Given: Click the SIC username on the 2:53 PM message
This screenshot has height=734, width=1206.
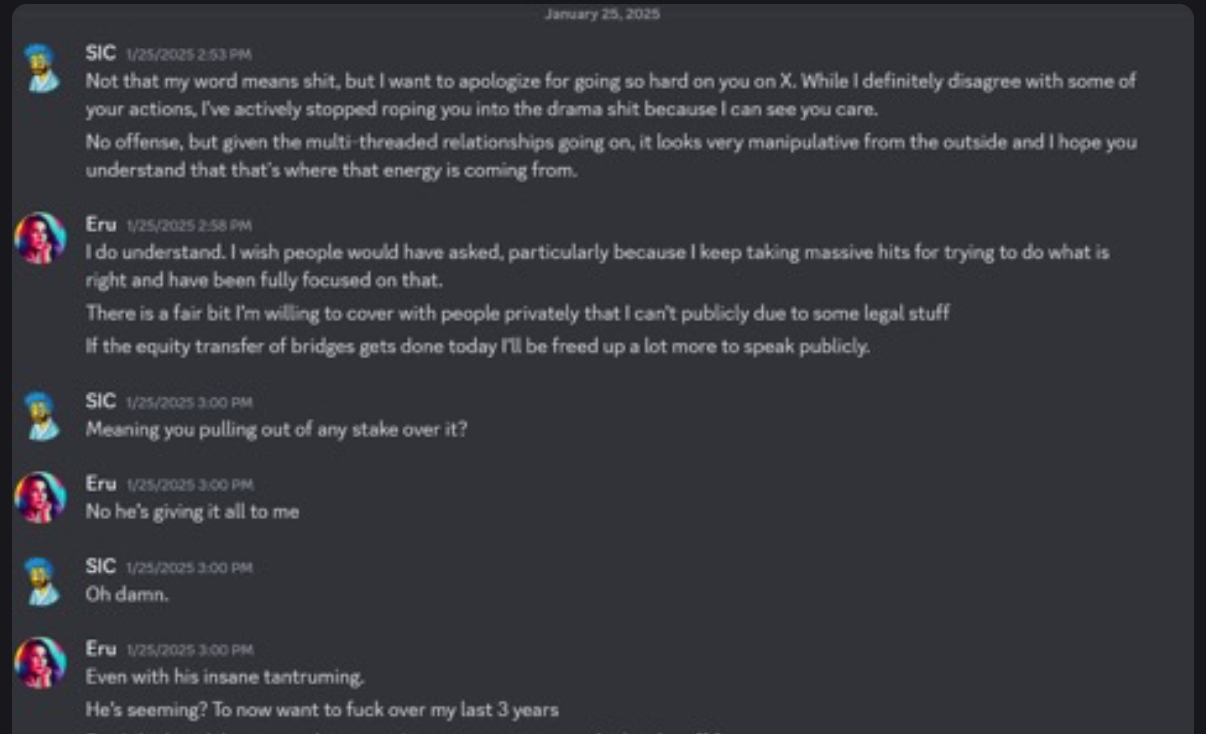Looking at the screenshot, I should (x=101, y=53).
